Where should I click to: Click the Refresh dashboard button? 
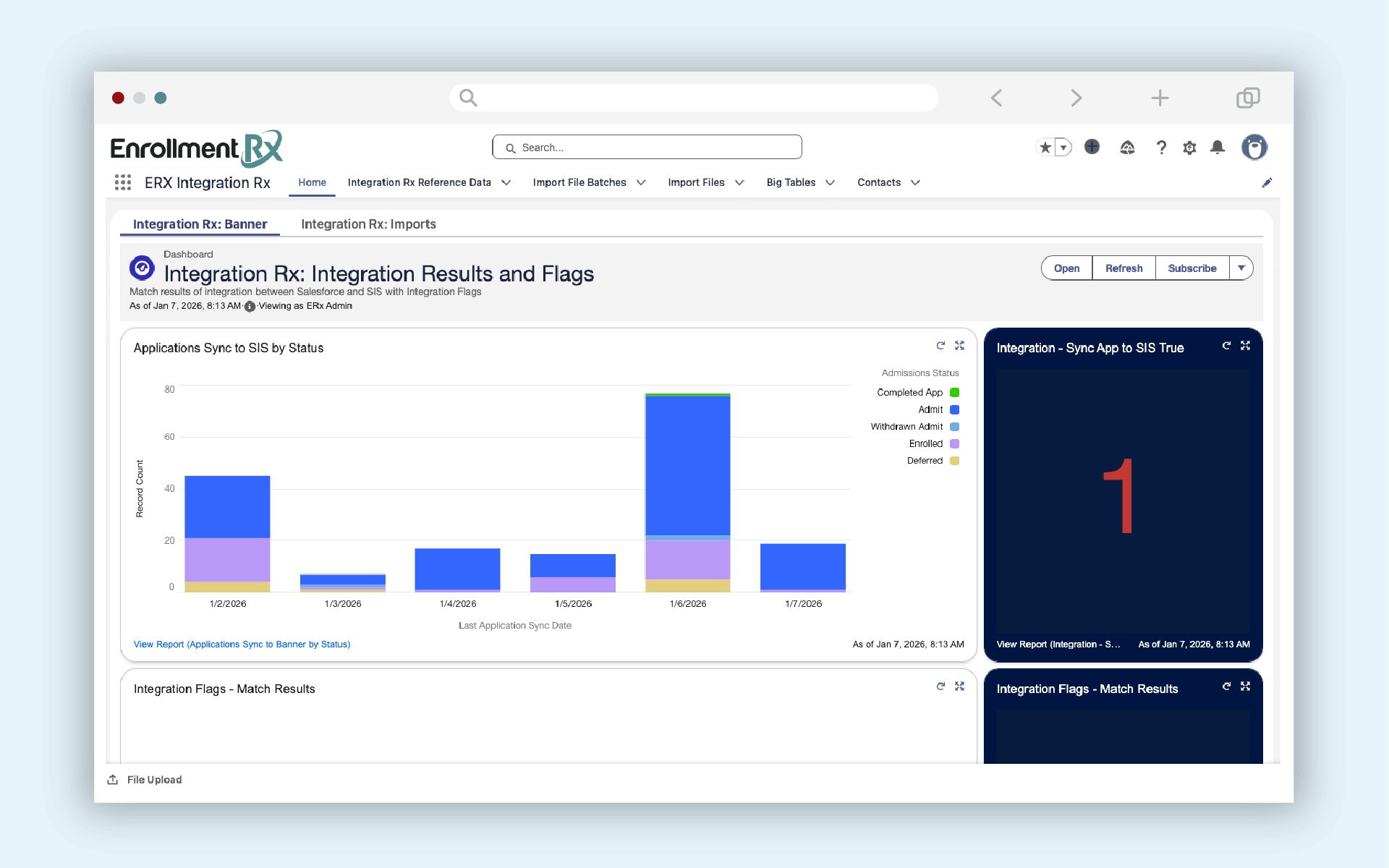coord(1123,268)
